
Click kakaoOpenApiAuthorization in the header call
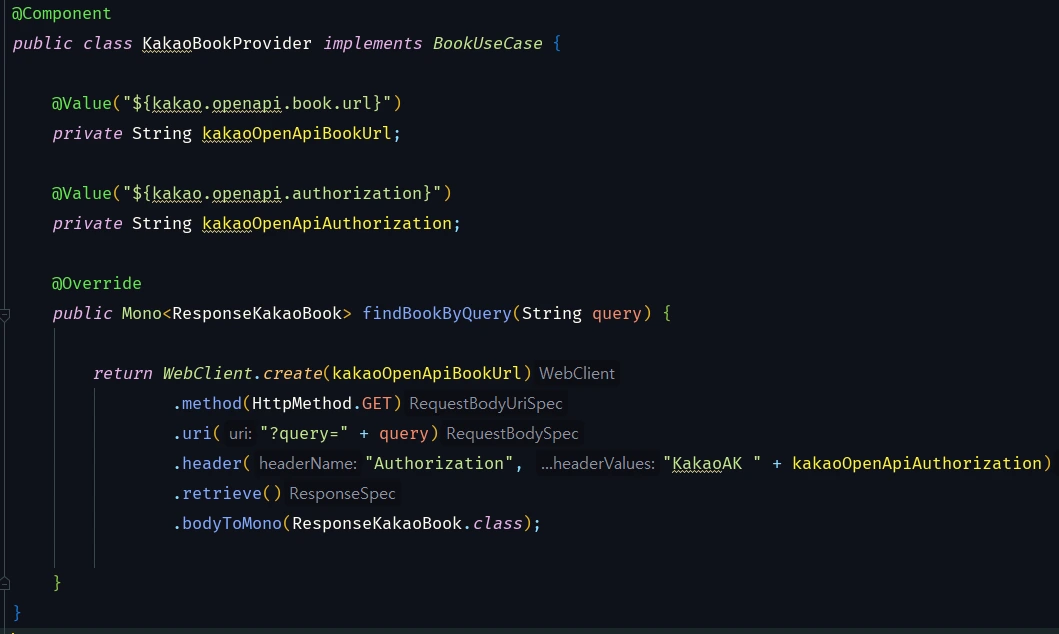917,464
